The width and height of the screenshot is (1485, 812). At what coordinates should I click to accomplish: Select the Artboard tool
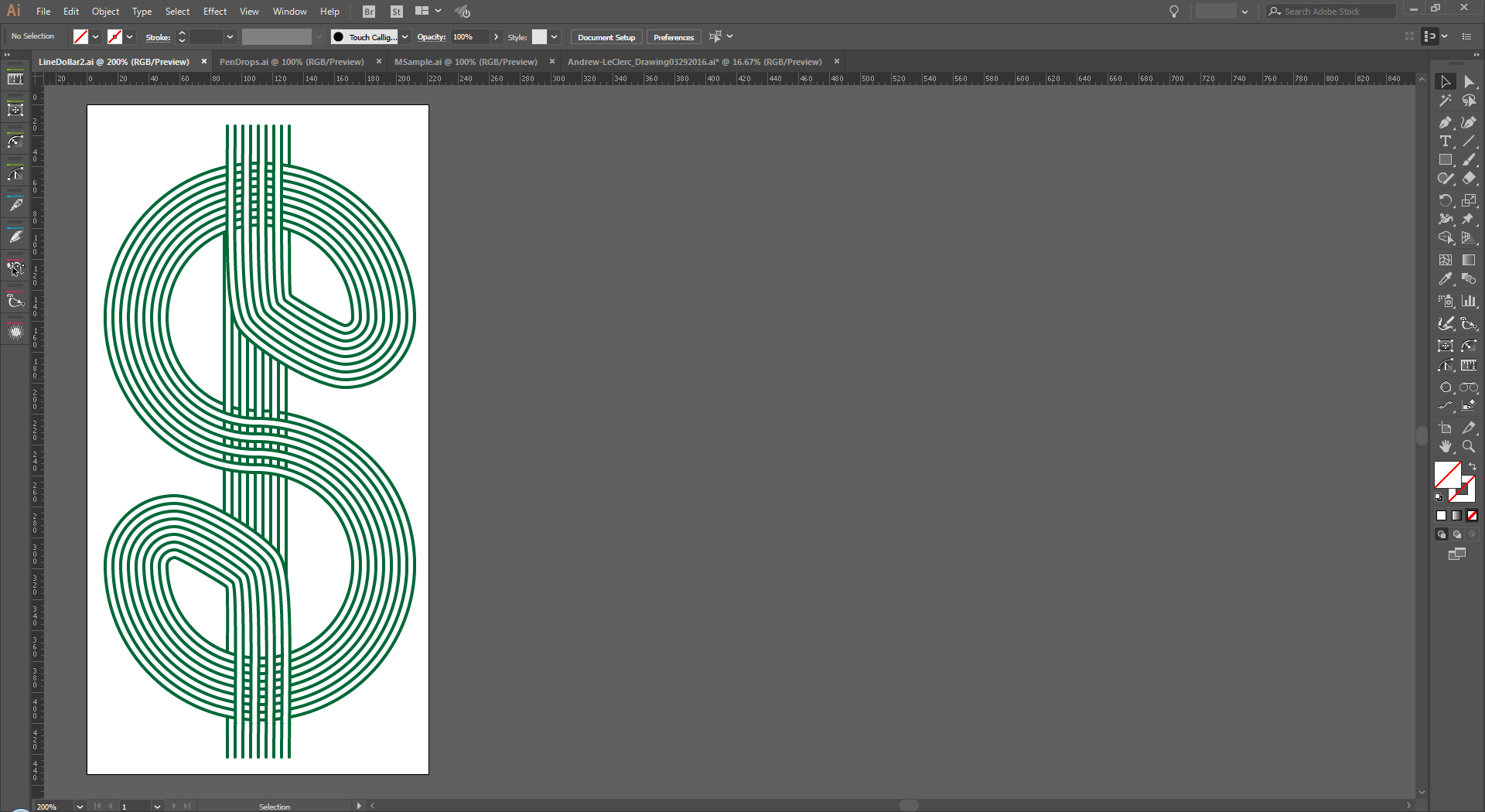pyautogui.click(x=1445, y=428)
